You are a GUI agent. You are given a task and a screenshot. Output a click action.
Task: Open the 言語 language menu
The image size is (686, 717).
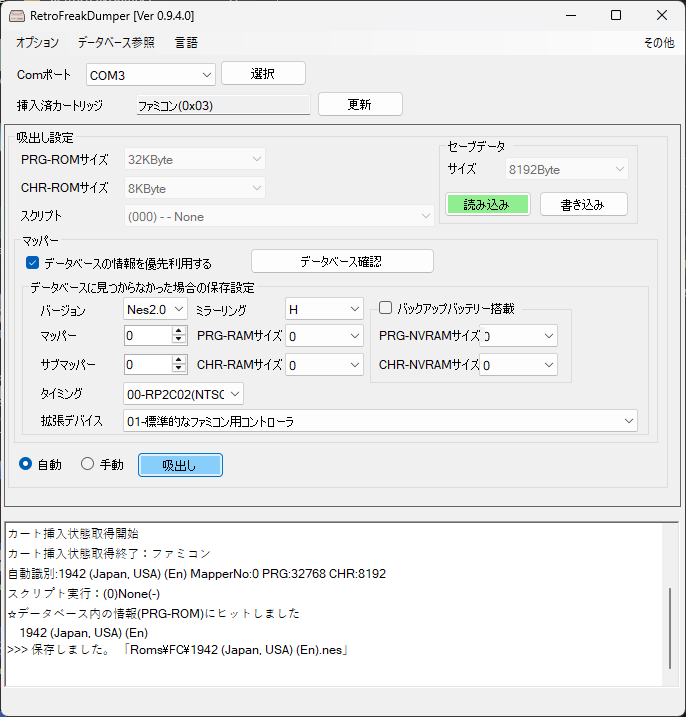point(186,43)
